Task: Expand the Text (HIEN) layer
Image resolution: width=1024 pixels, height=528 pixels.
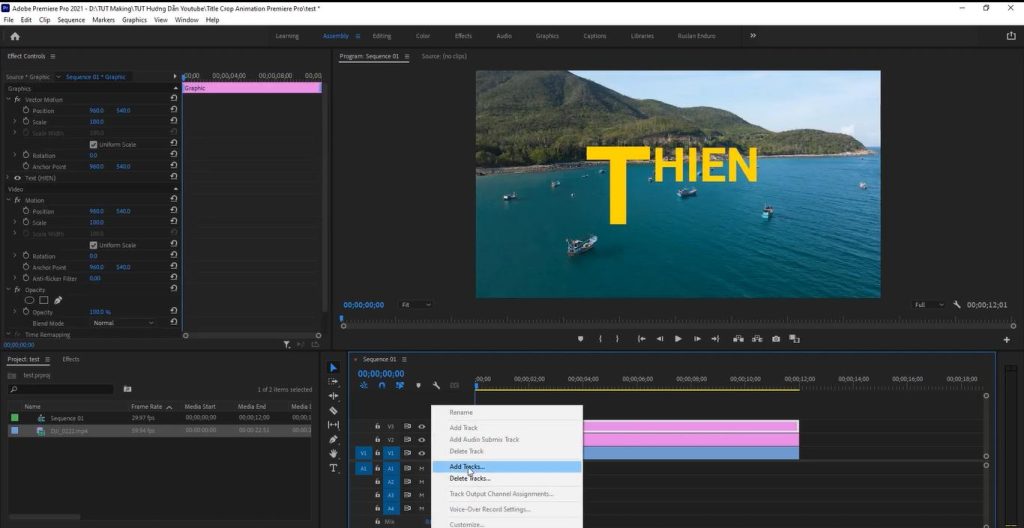Action: (x=8, y=178)
